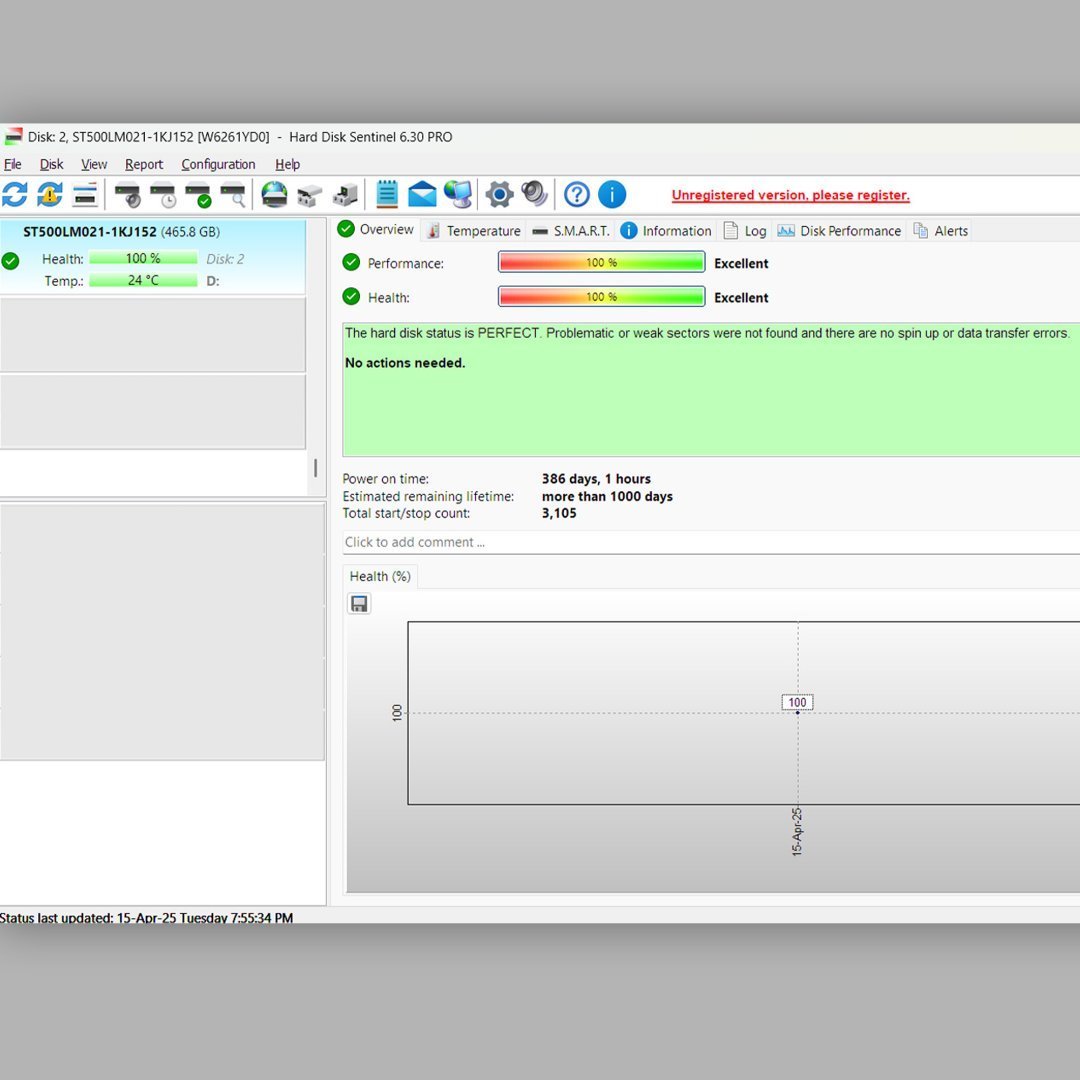Open settings with the gear icon
Viewport: 1080px width, 1080px height.
(499, 194)
